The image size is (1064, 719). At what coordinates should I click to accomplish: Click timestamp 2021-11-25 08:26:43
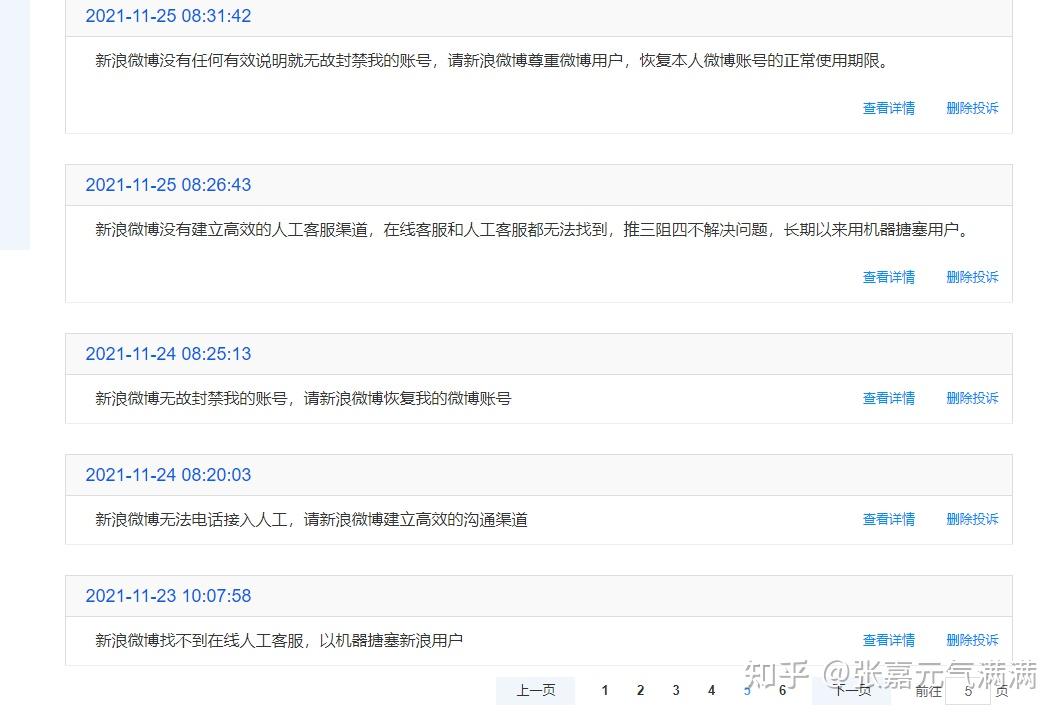click(x=168, y=184)
